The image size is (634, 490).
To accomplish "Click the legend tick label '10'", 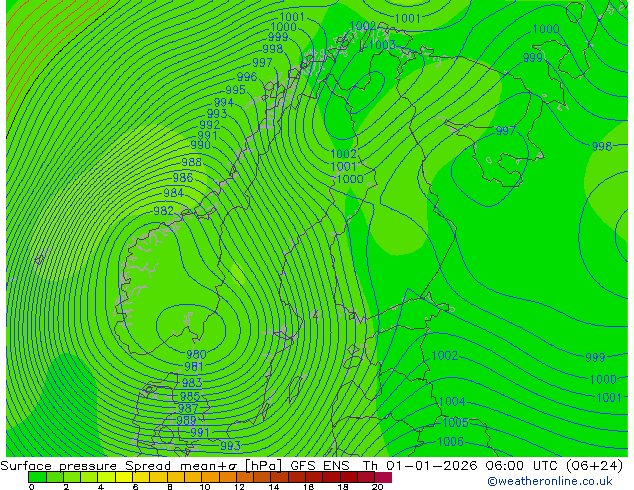I will [x=205, y=487].
